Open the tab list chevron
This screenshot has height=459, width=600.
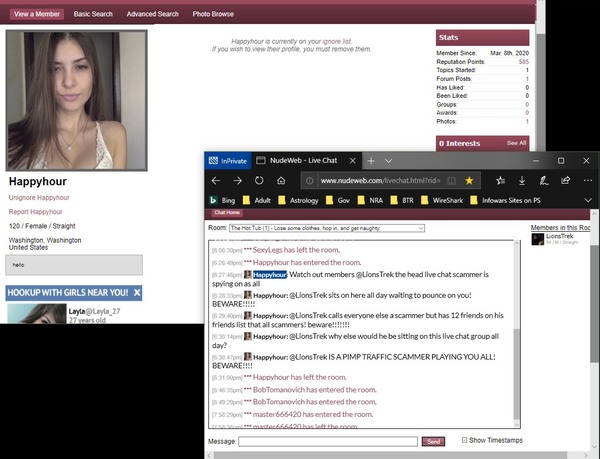click(x=390, y=160)
